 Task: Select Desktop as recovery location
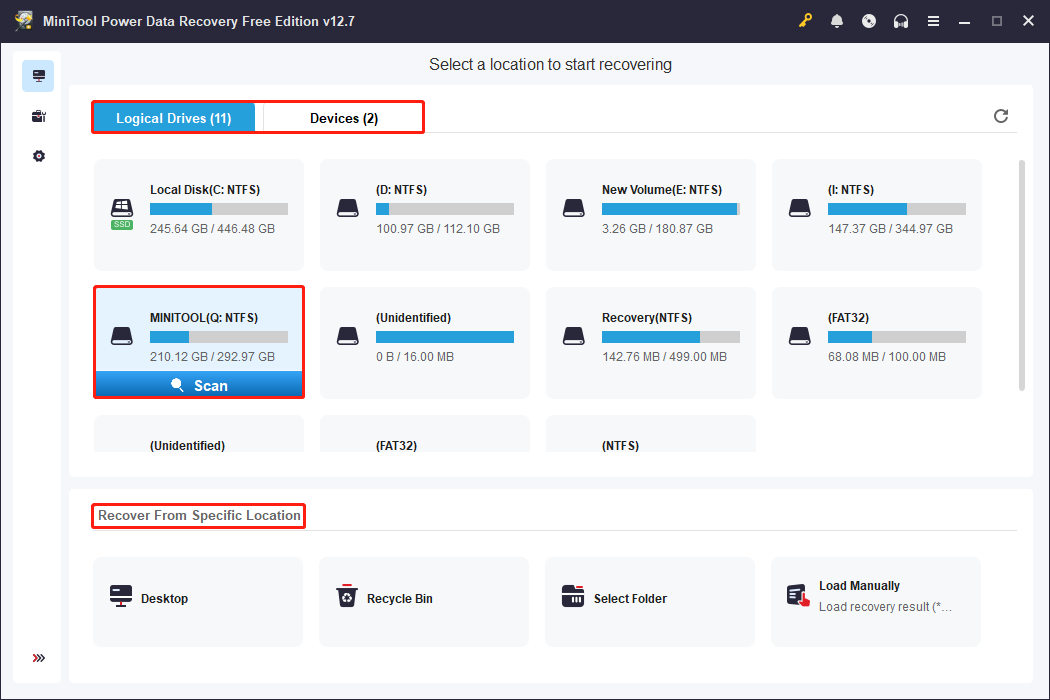click(x=197, y=601)
